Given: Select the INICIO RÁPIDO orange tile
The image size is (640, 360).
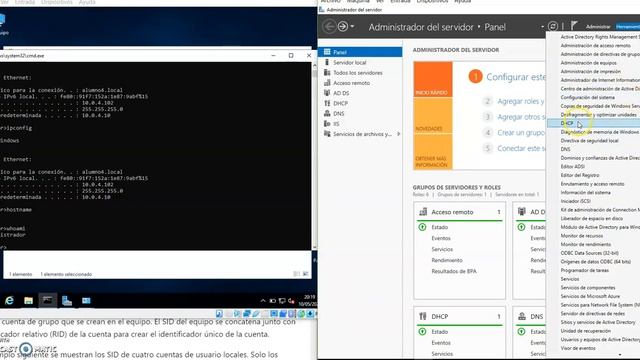Looking at the screenshot, I should (433, 80).
